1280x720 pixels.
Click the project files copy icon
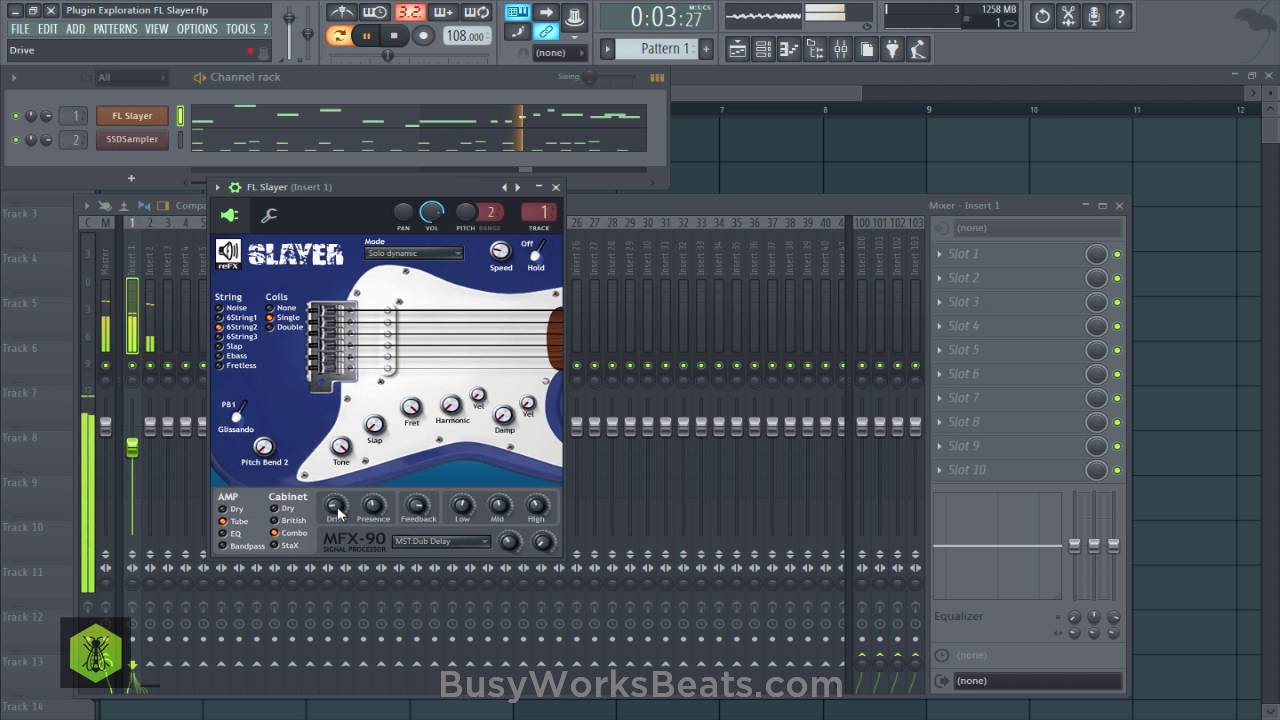pyautogui.click(x=867, y=49)
